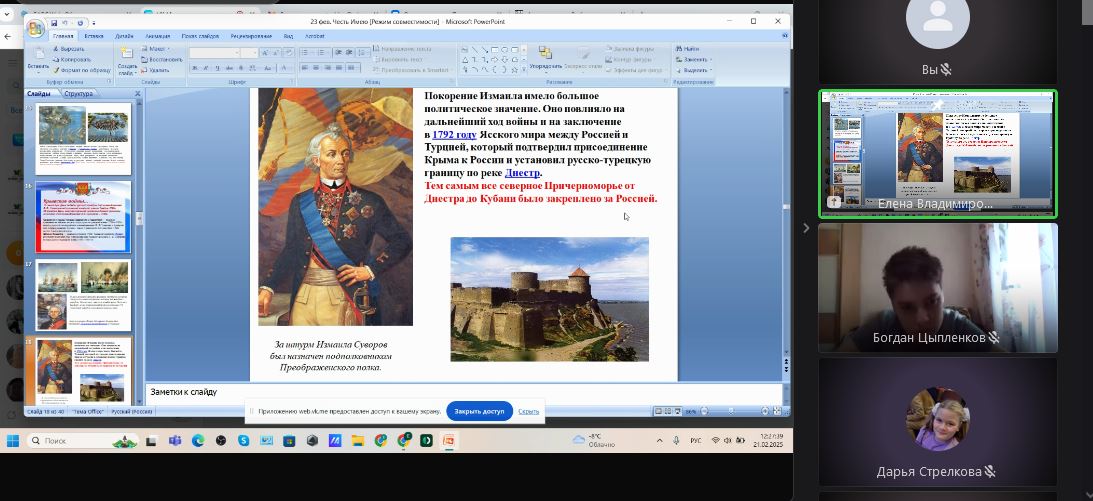This screenshot has height=501, width=1093.
Task: Click the Save icon in quick access toolbar
Action: (54, 22)
